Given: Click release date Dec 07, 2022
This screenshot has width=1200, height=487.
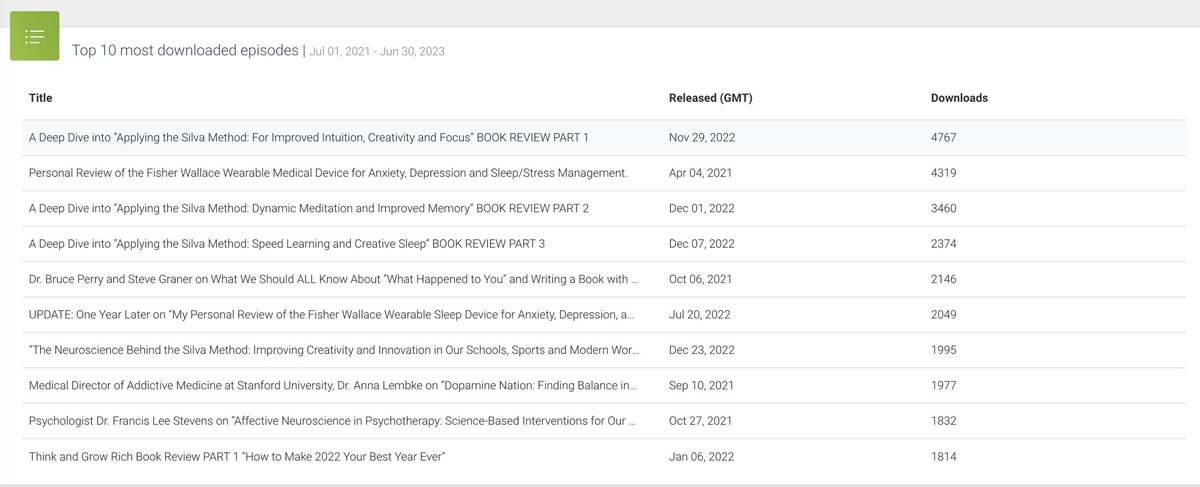Looking at the screenshot, I should click(702, 244).
